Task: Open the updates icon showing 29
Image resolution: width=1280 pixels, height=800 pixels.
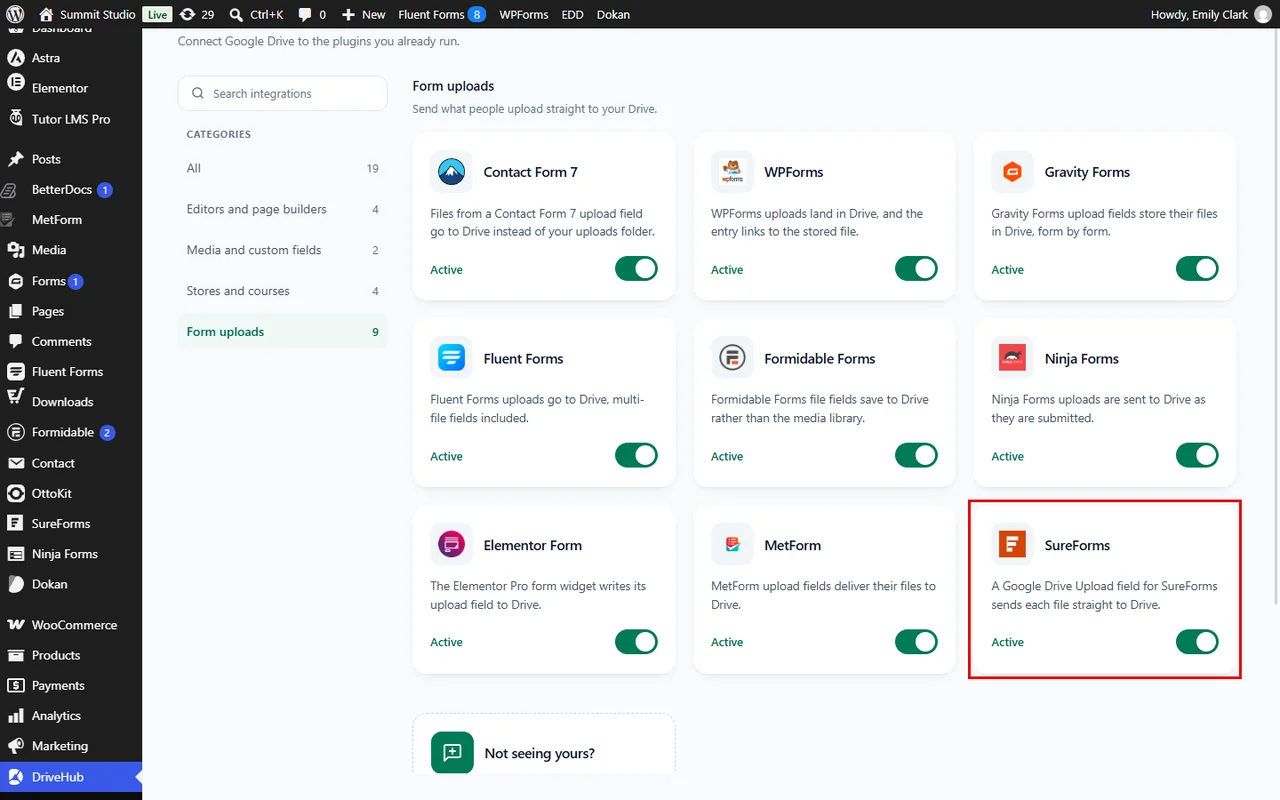Action: pyautogui.click(x=196, y=15)
